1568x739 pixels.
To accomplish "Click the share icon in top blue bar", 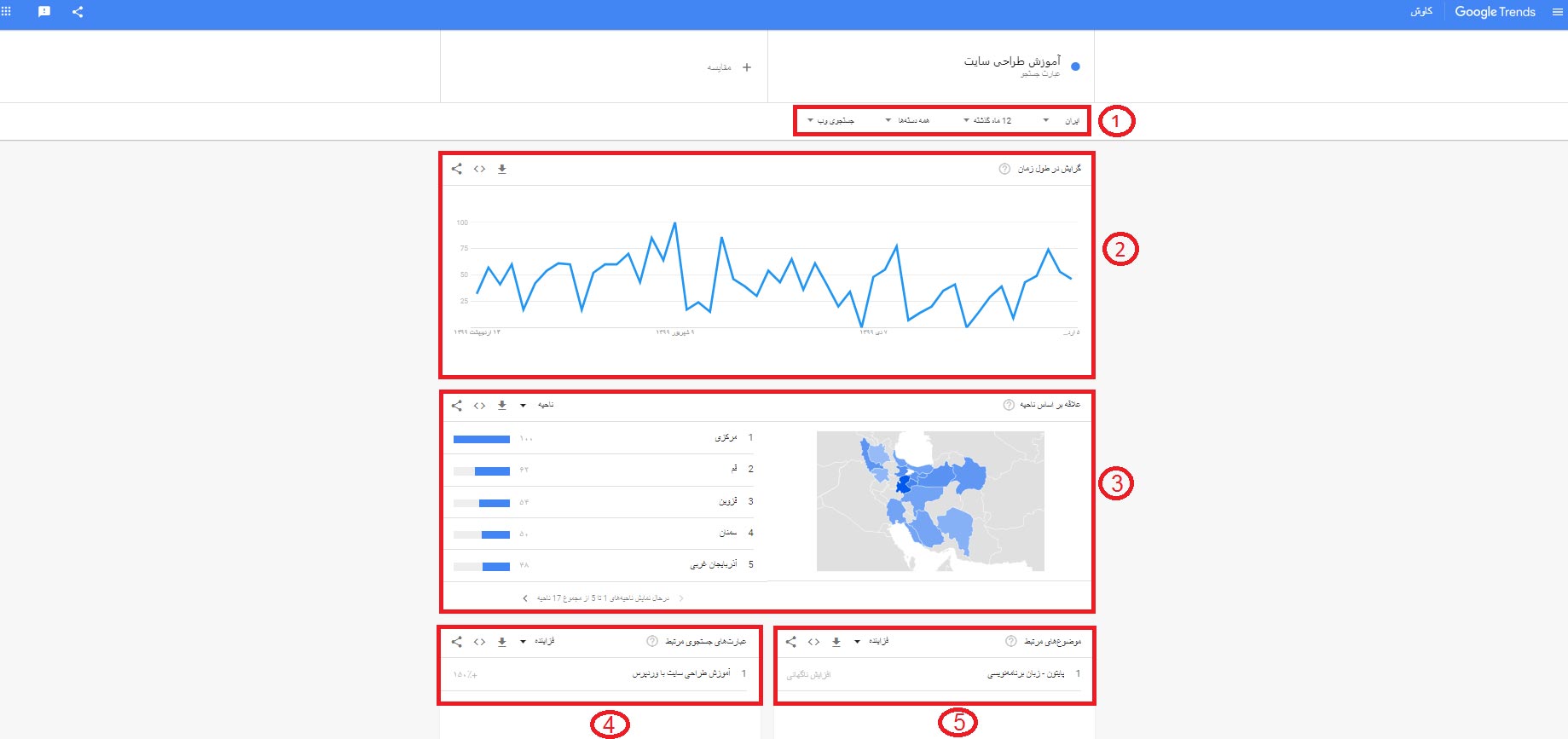I will click(78, 12).
